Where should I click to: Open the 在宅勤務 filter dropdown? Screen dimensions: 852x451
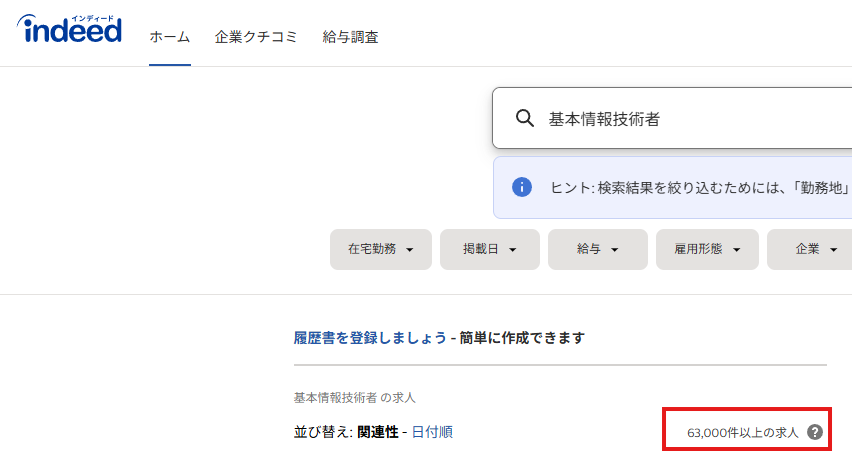(x=381, y=249)
